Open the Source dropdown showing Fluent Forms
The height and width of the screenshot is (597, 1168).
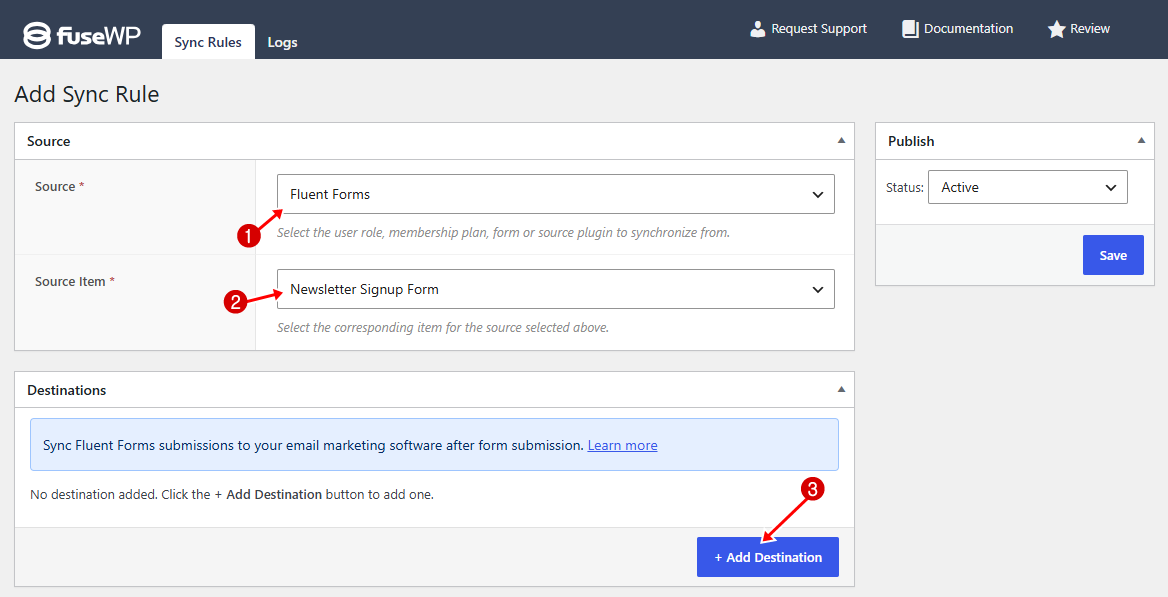556,194
